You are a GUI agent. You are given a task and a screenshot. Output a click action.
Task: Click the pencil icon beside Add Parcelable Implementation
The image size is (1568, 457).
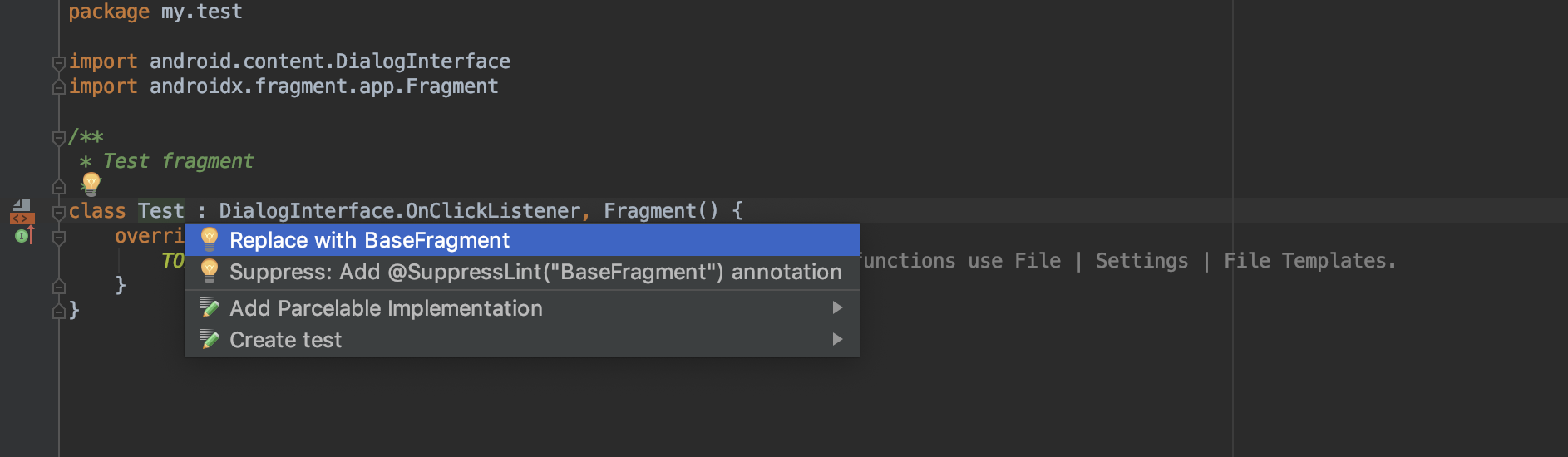210,308
